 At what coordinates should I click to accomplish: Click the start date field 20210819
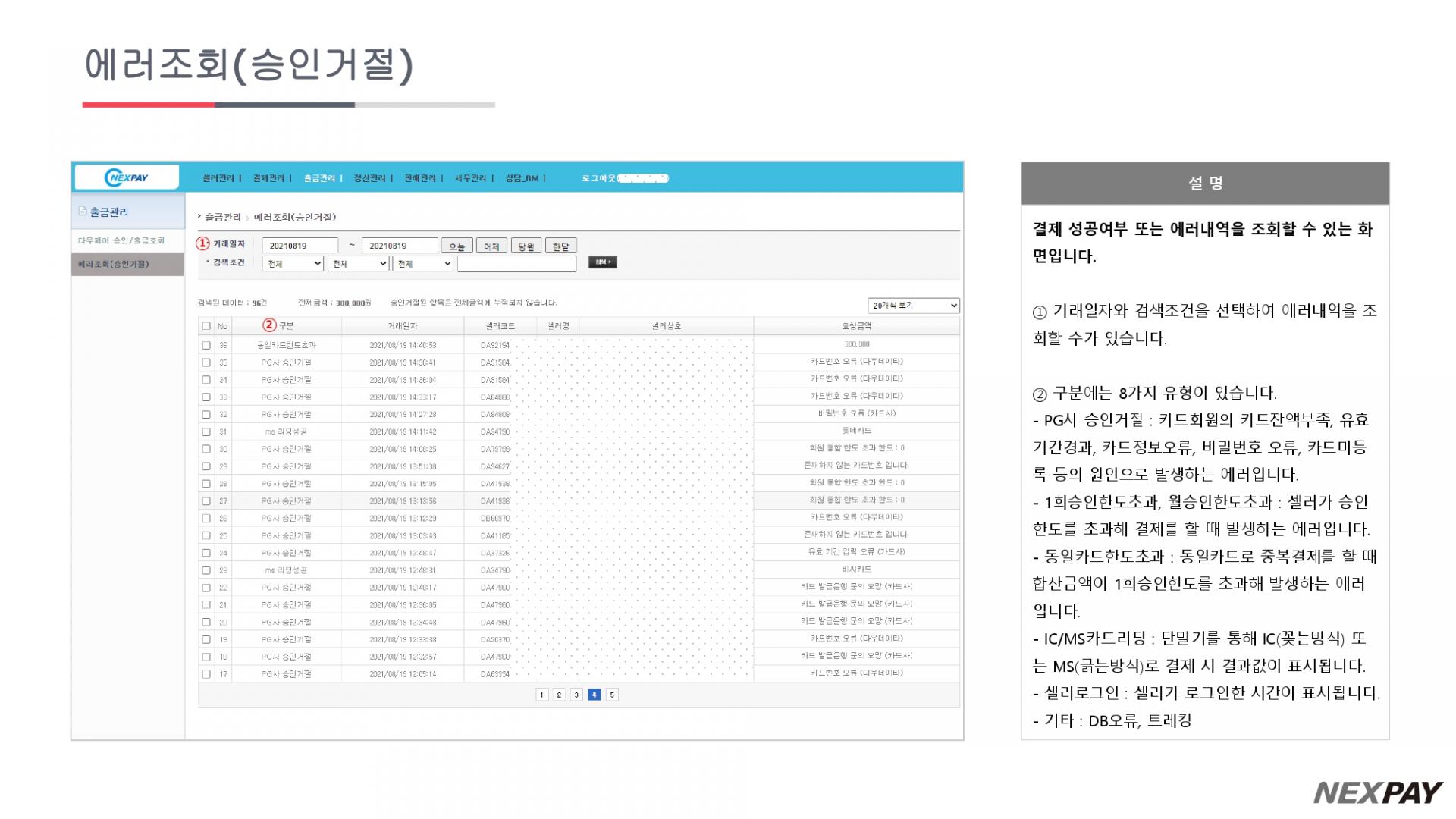coord(300,246)
